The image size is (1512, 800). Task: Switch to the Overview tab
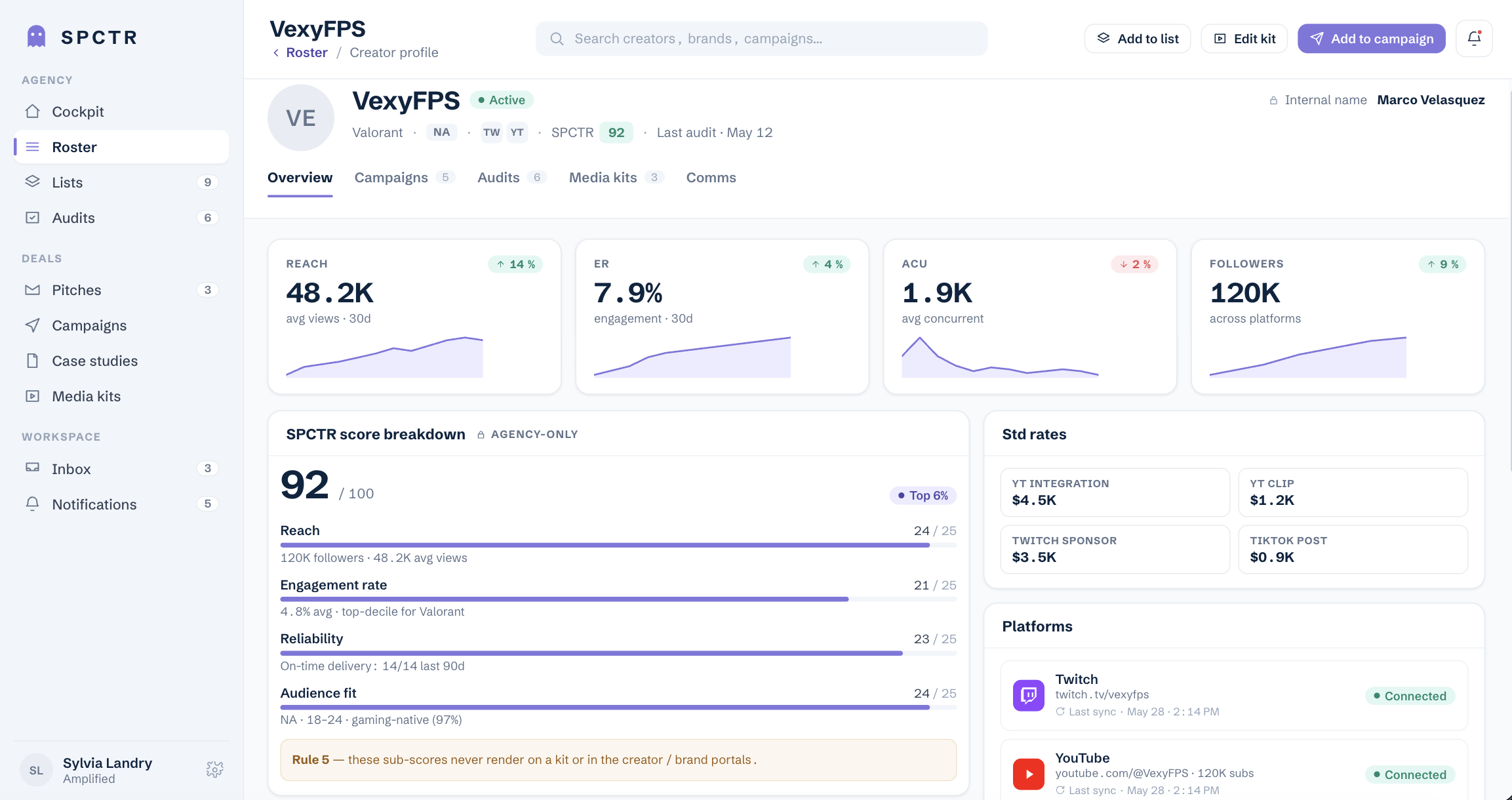point(300,178)
